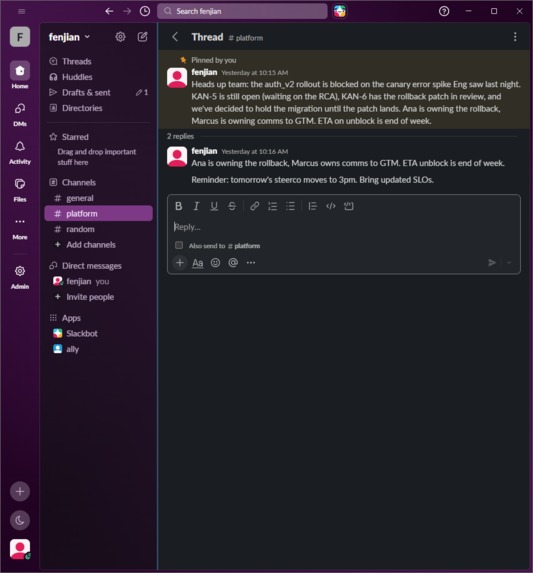Go back using the back arrow
This screenshot has width=533, height=573.
coord(109,11)
